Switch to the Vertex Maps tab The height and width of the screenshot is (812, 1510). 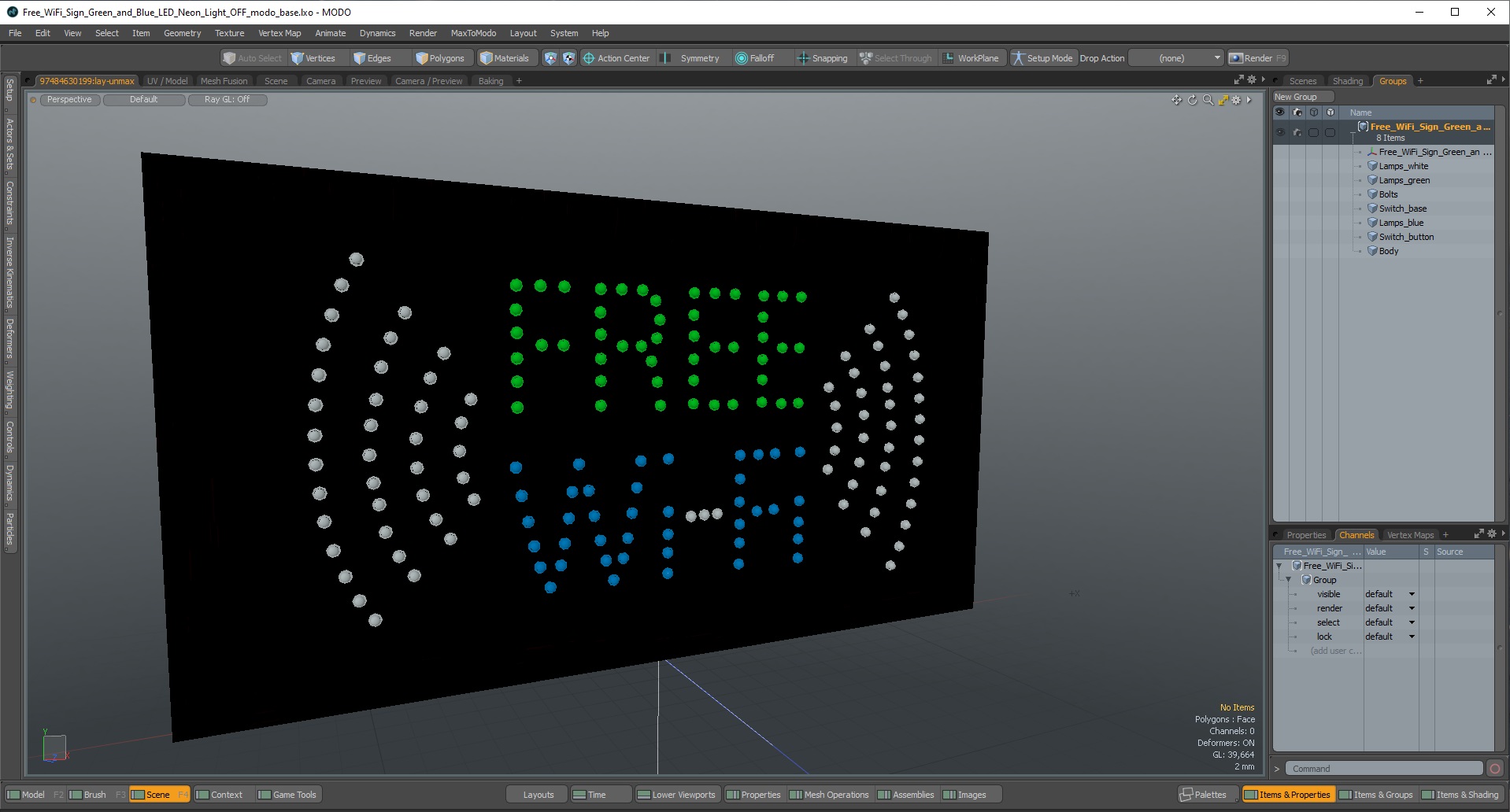pos(1410,535)
